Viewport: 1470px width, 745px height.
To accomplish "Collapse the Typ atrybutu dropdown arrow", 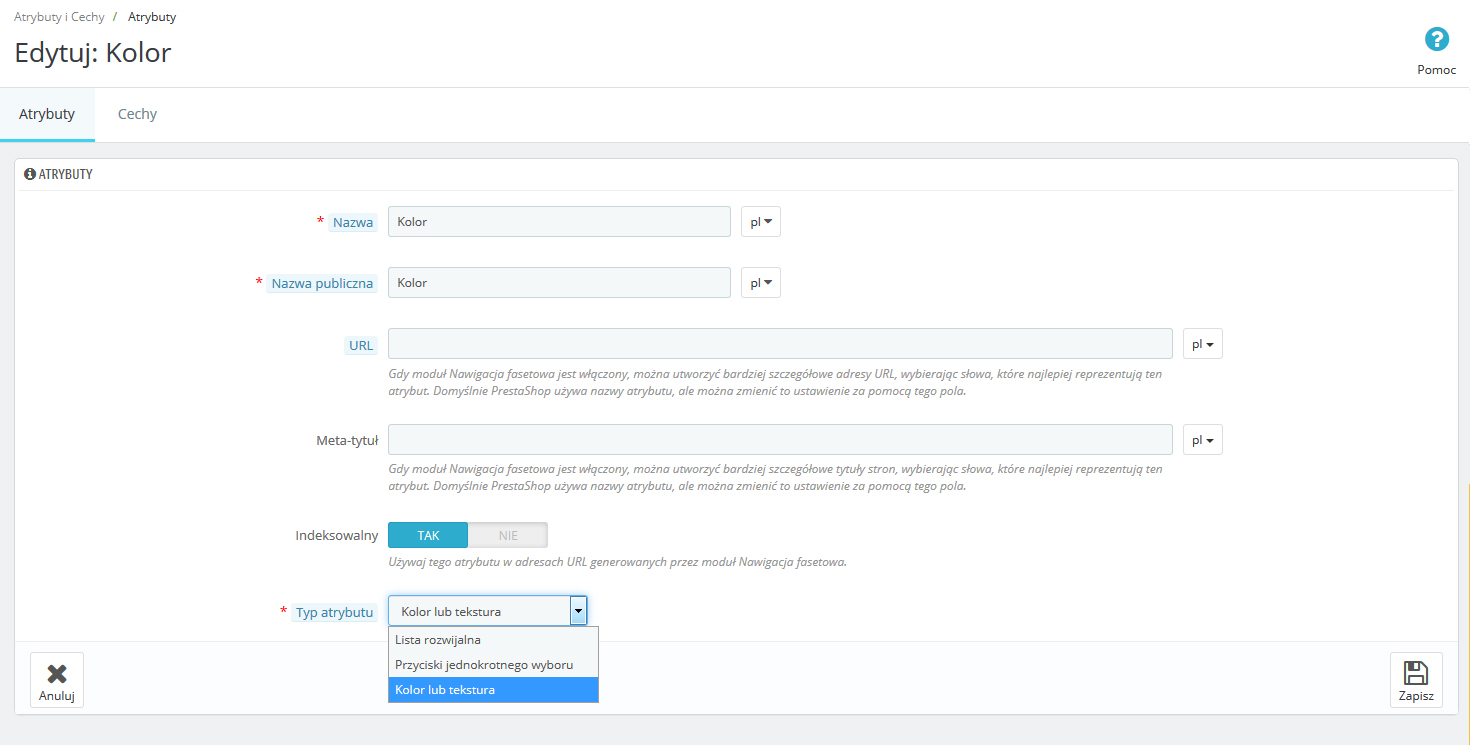I will tap(578, 611).
